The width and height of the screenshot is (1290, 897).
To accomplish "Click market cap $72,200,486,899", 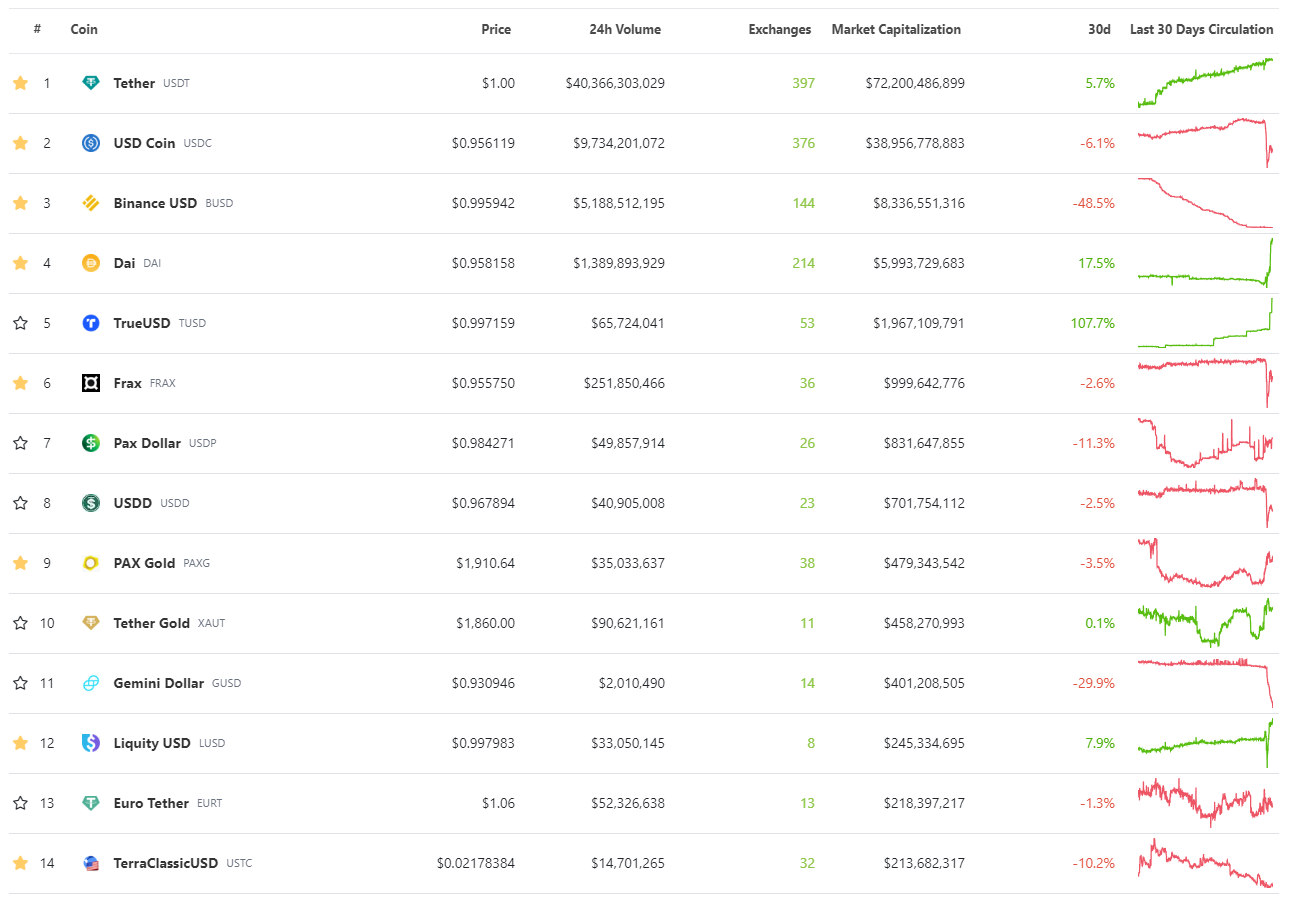I will 915,83.
